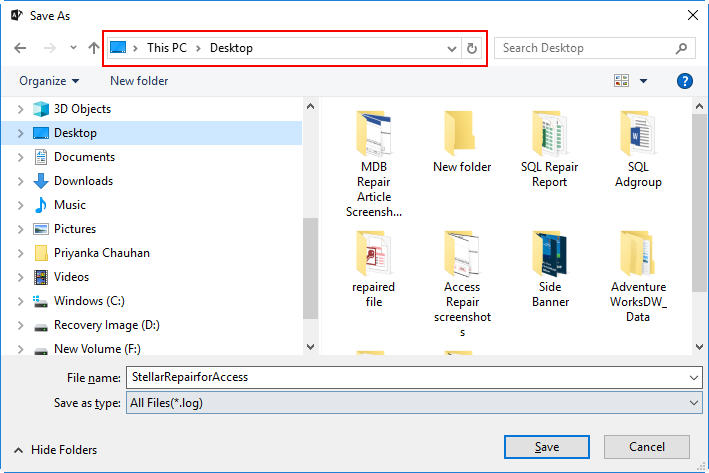The height and width of the screenshot is (473, 709).
Task: Expand the Windows (C:) drive node
Action: (x=20, y=301)
